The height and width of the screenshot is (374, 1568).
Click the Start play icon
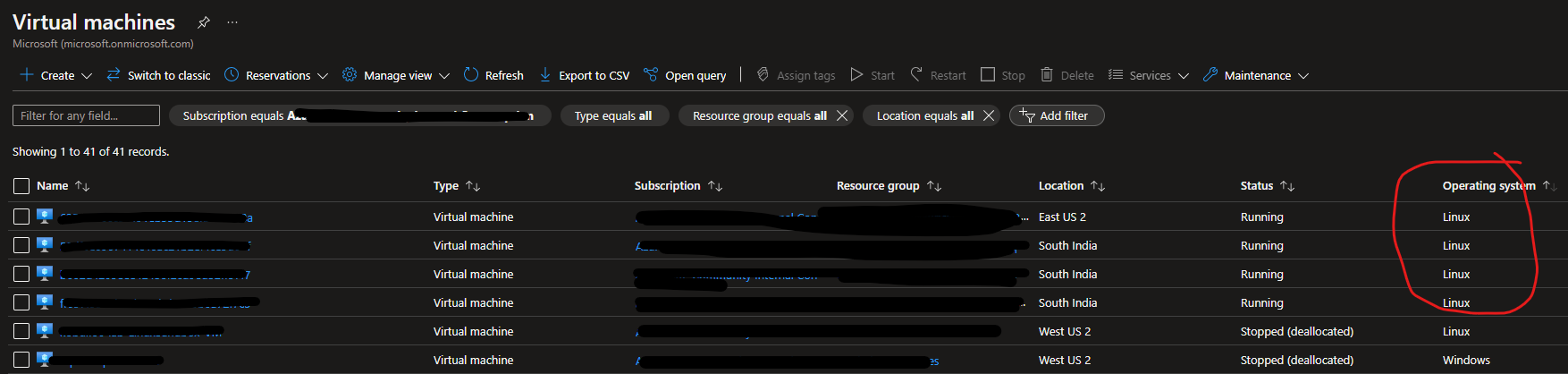click(x=856, y=75)
